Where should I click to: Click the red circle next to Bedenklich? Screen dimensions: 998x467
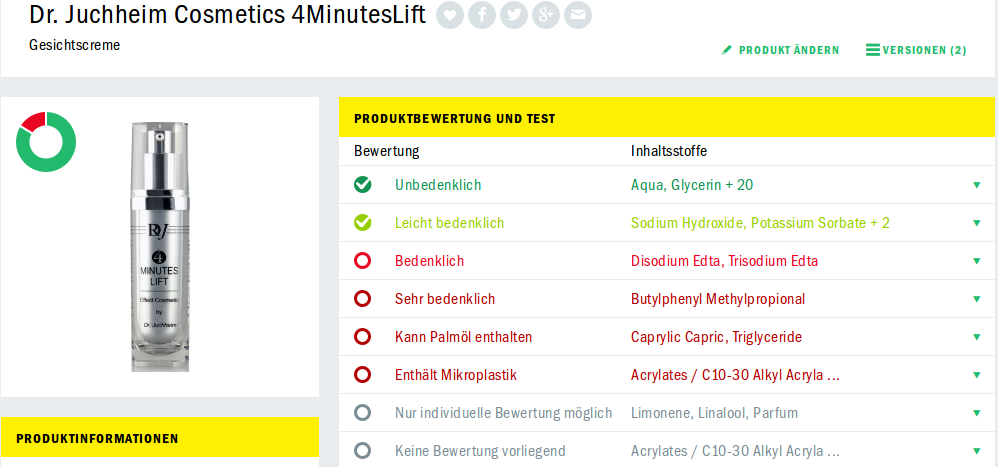(x=362, y=261)
